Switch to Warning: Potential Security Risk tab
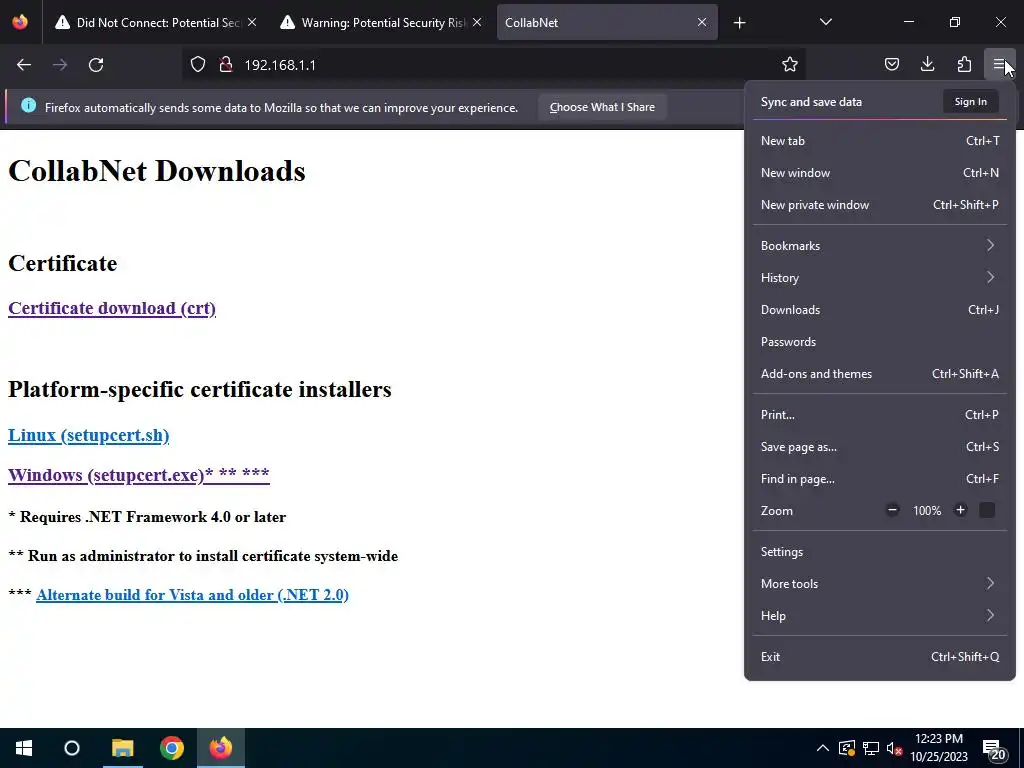This screenshot has width=1024, height=768. click(x=380, y=22)
